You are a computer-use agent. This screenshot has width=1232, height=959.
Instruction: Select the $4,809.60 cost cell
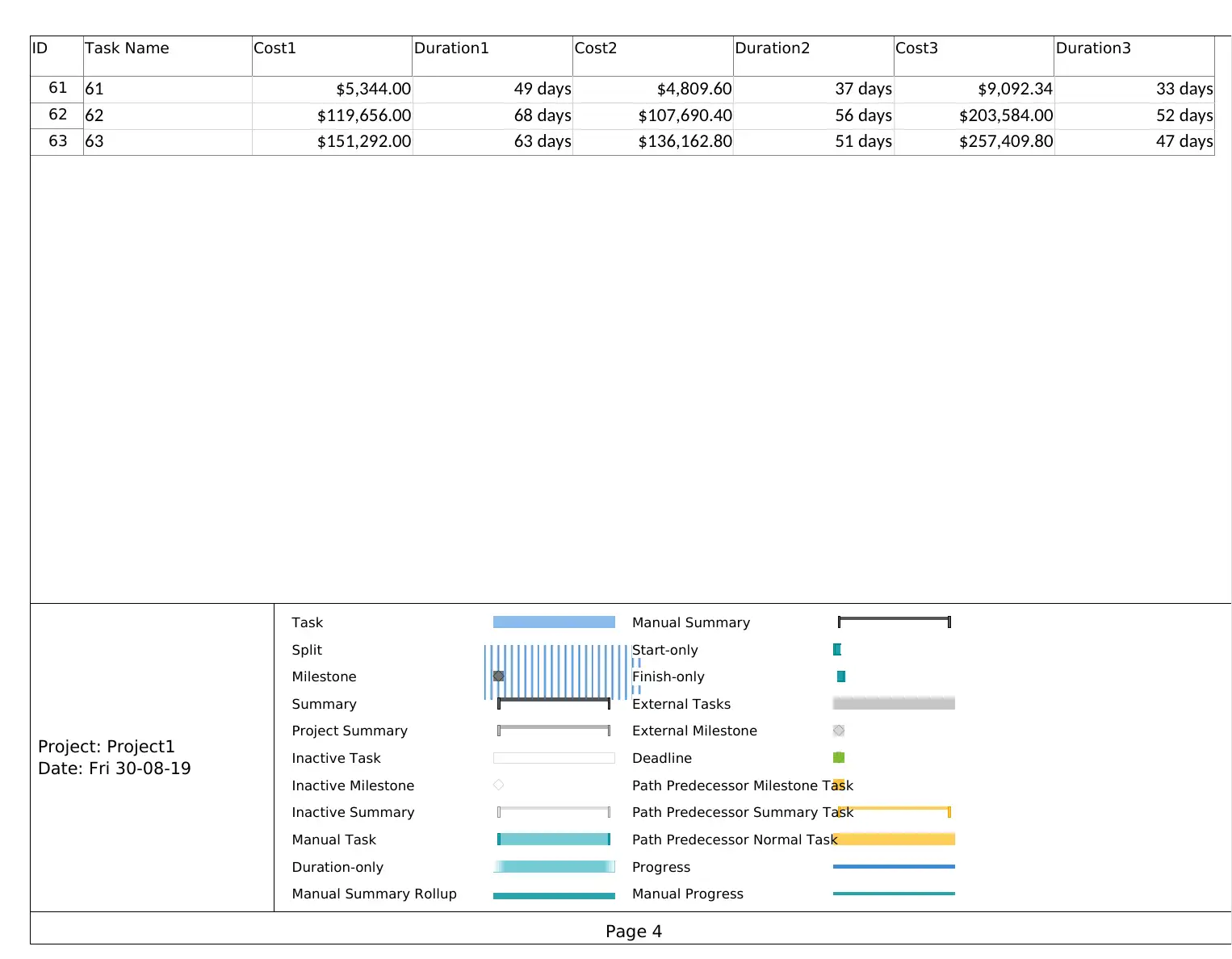click(653, 89)
